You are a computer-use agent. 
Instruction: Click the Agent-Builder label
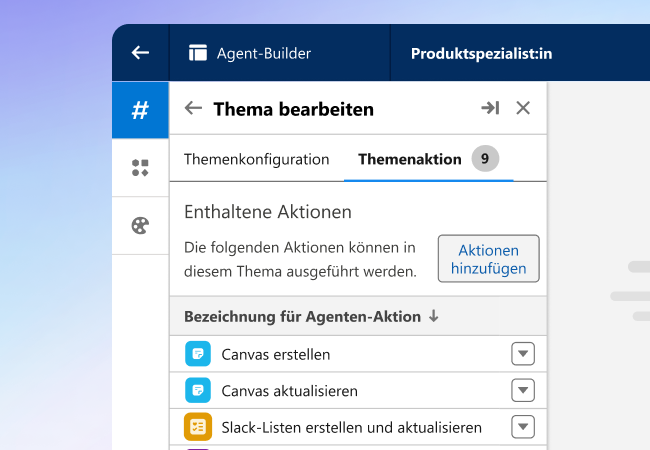pos(264,53)
